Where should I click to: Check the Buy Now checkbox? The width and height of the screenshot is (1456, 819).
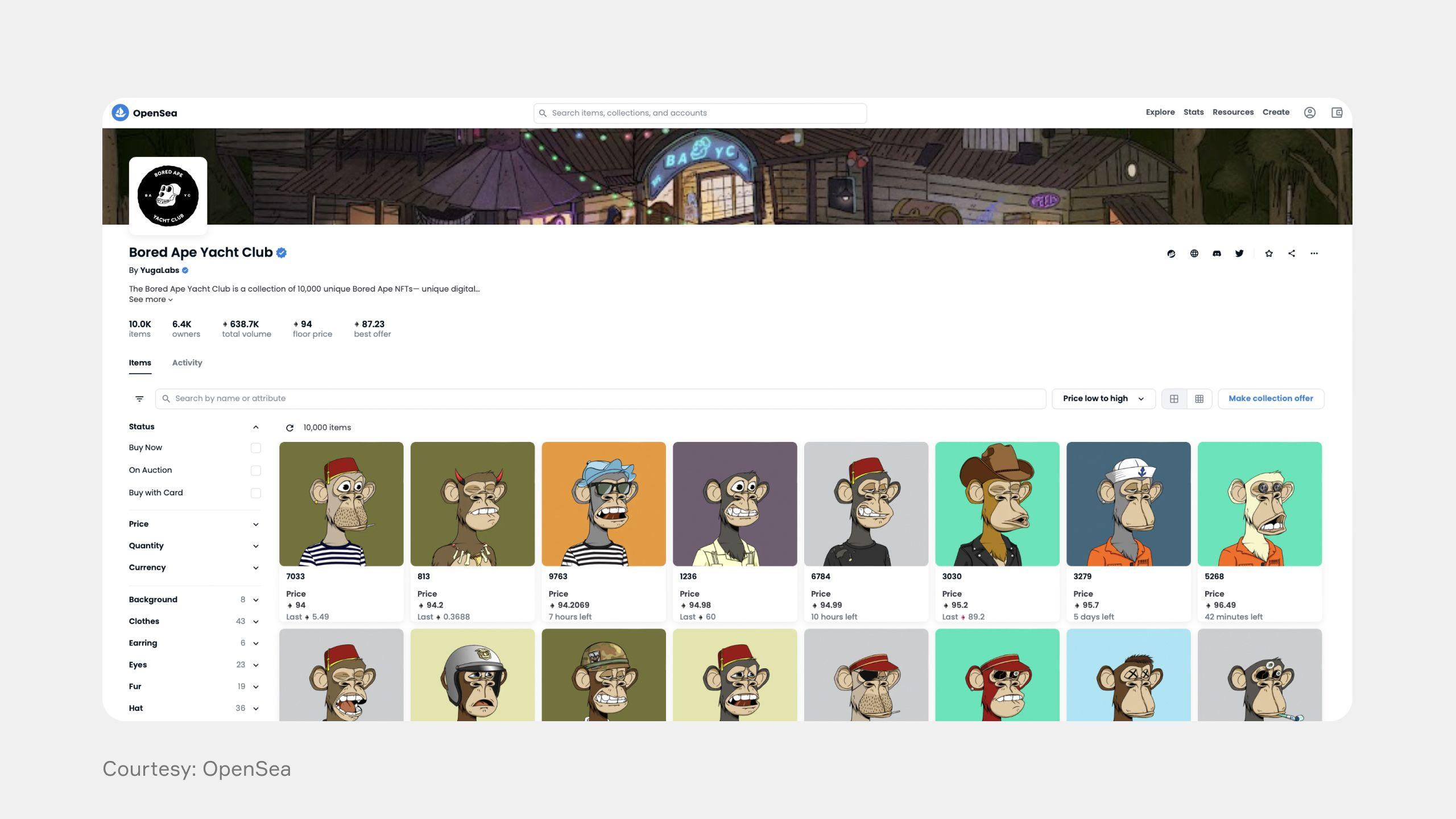(255, 448)
